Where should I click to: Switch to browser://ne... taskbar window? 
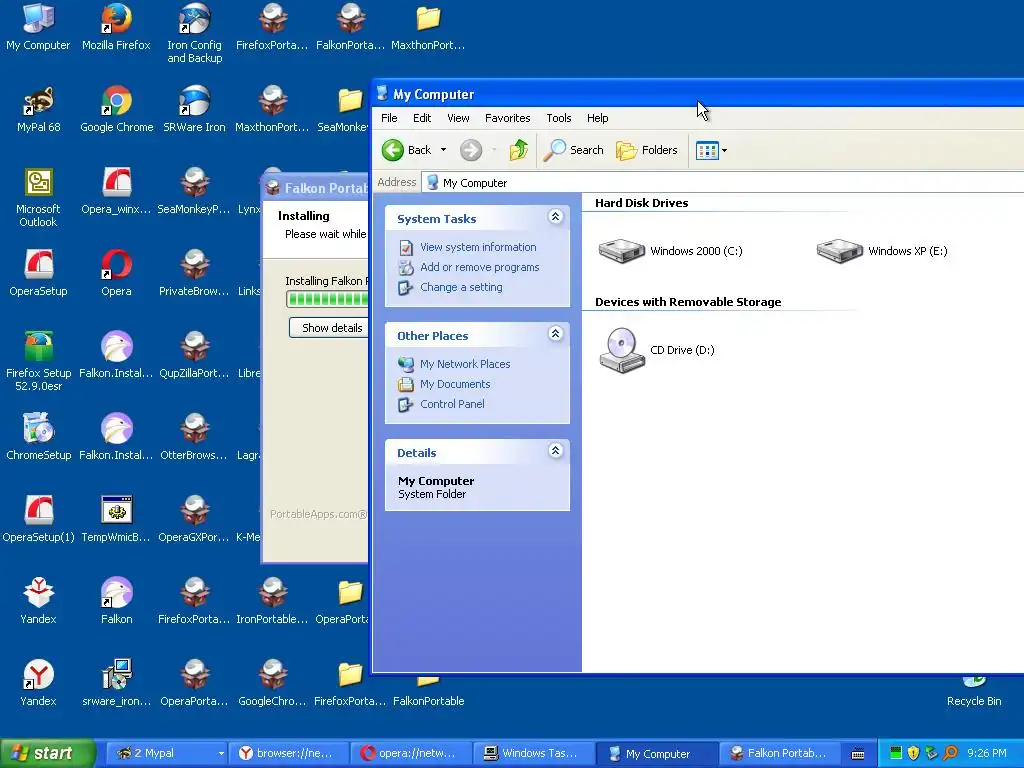point(288,754)
